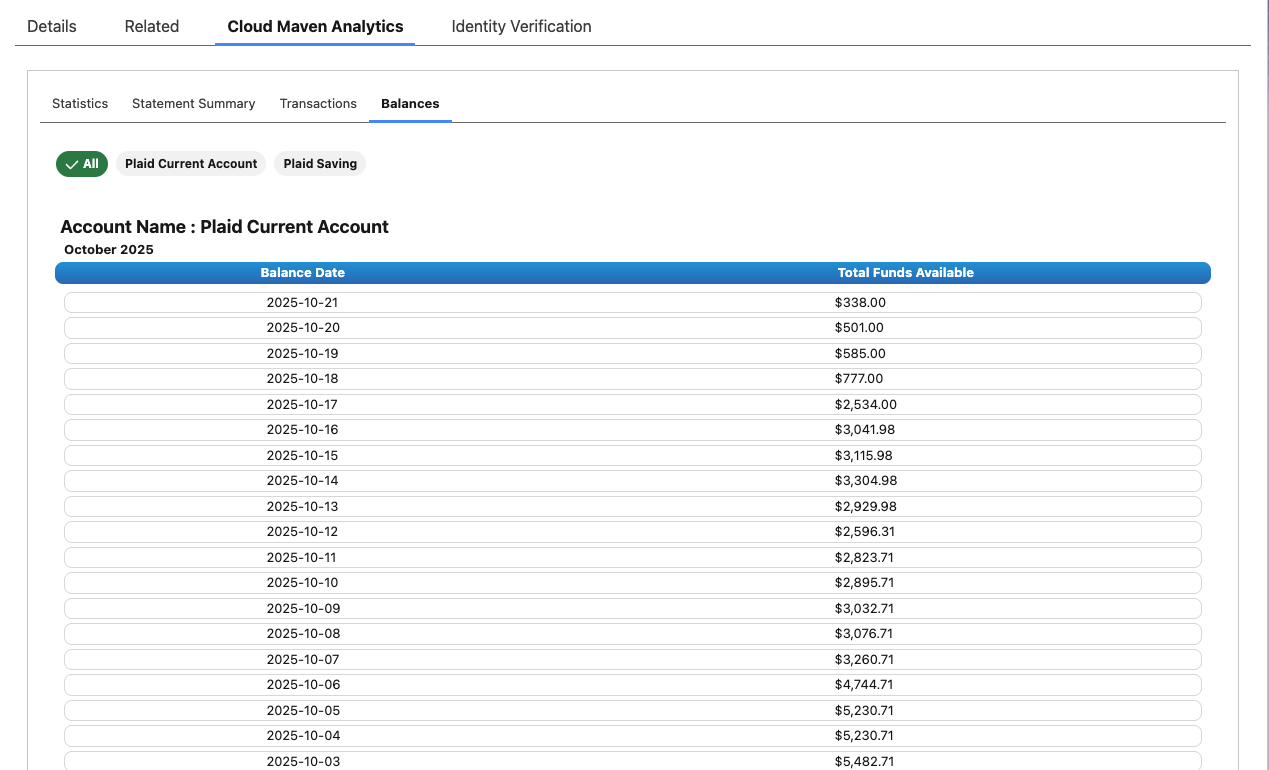Filter by Plaid Current Account pill
Screen dimensions: 1269x770
[191, 164]
